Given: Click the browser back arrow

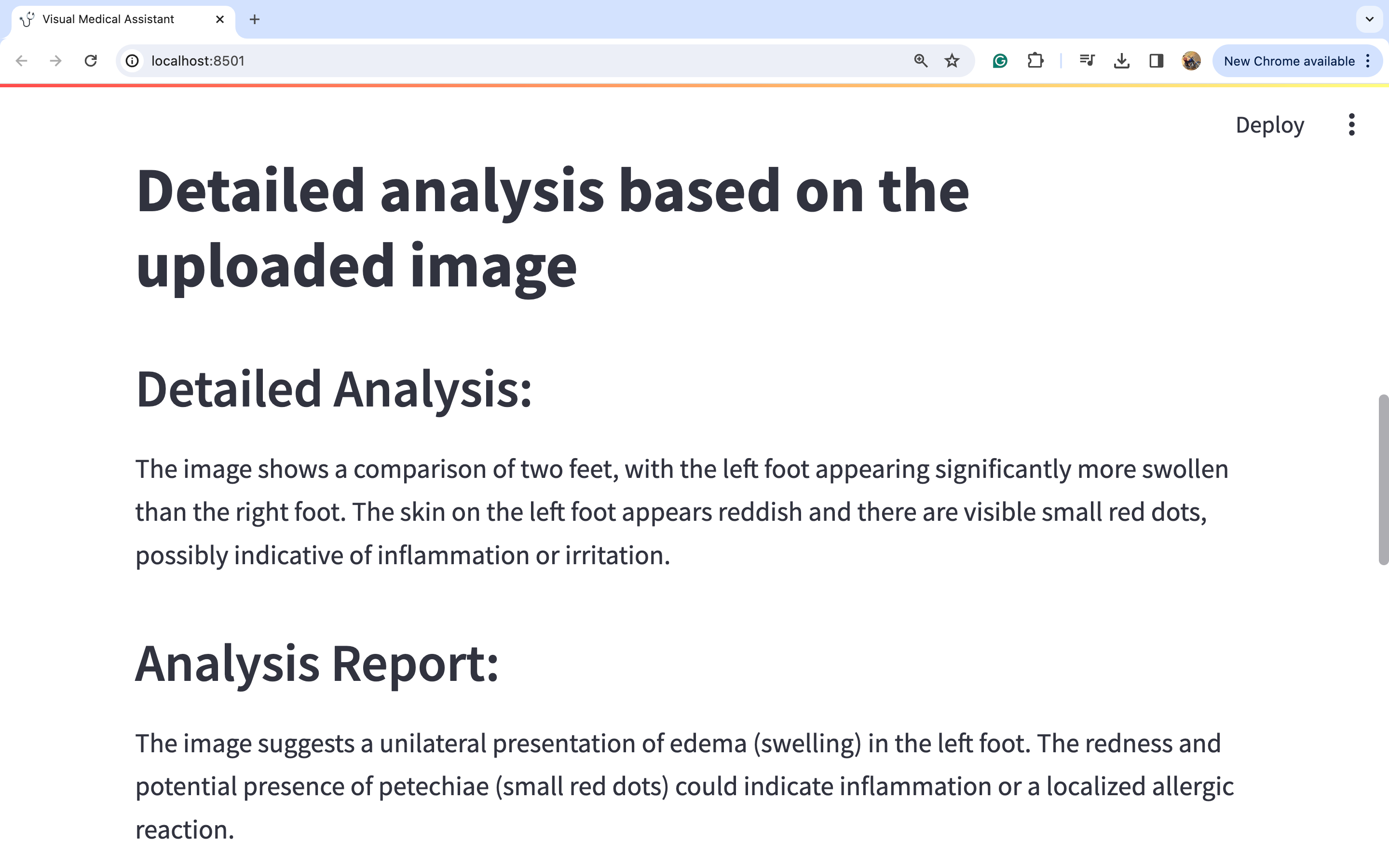Looking at the screenshot, I should click(22, 61).
